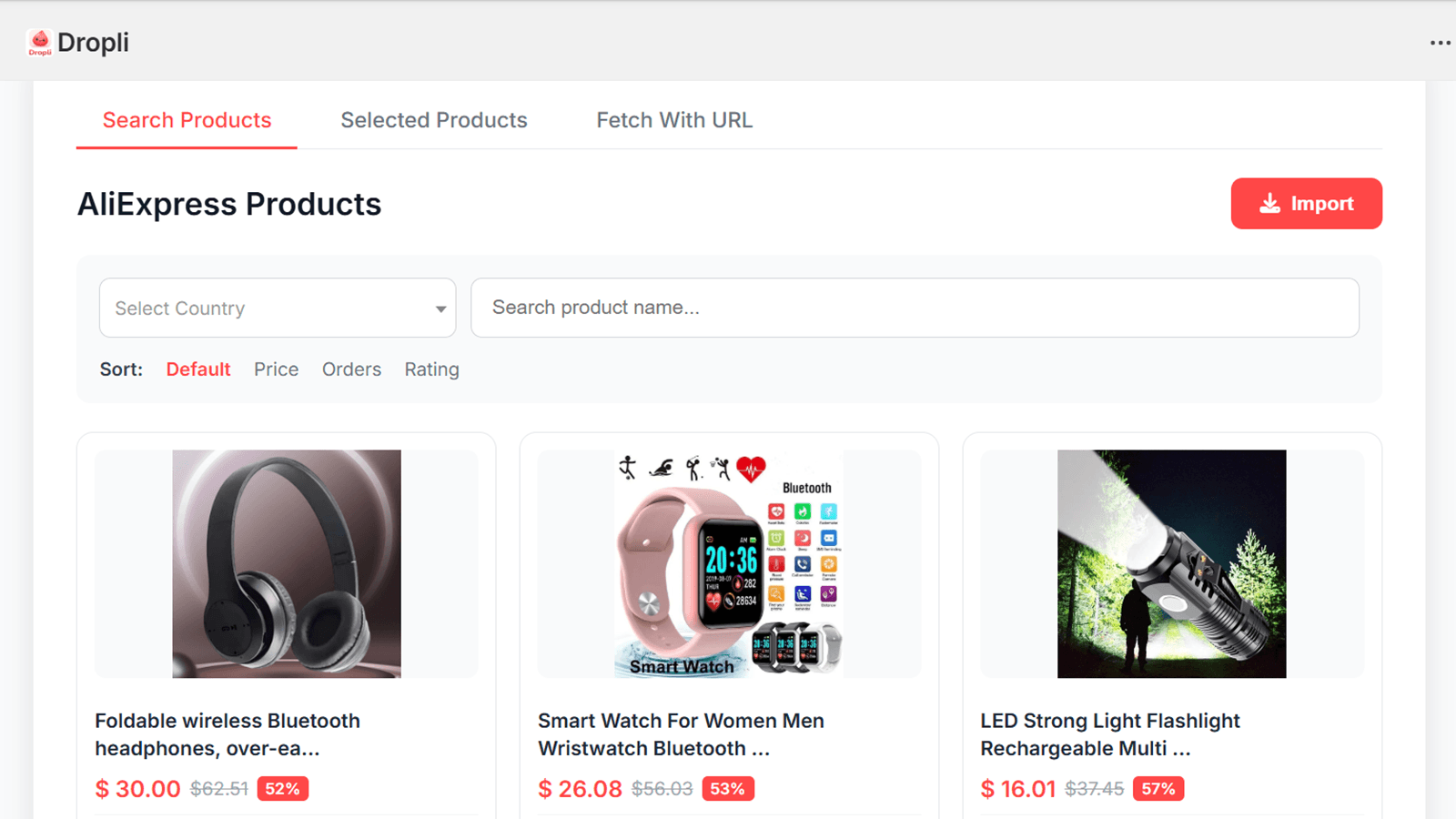Open the three-dots more options menu
Screen dimensions: 1456x819
(1440, 43)
